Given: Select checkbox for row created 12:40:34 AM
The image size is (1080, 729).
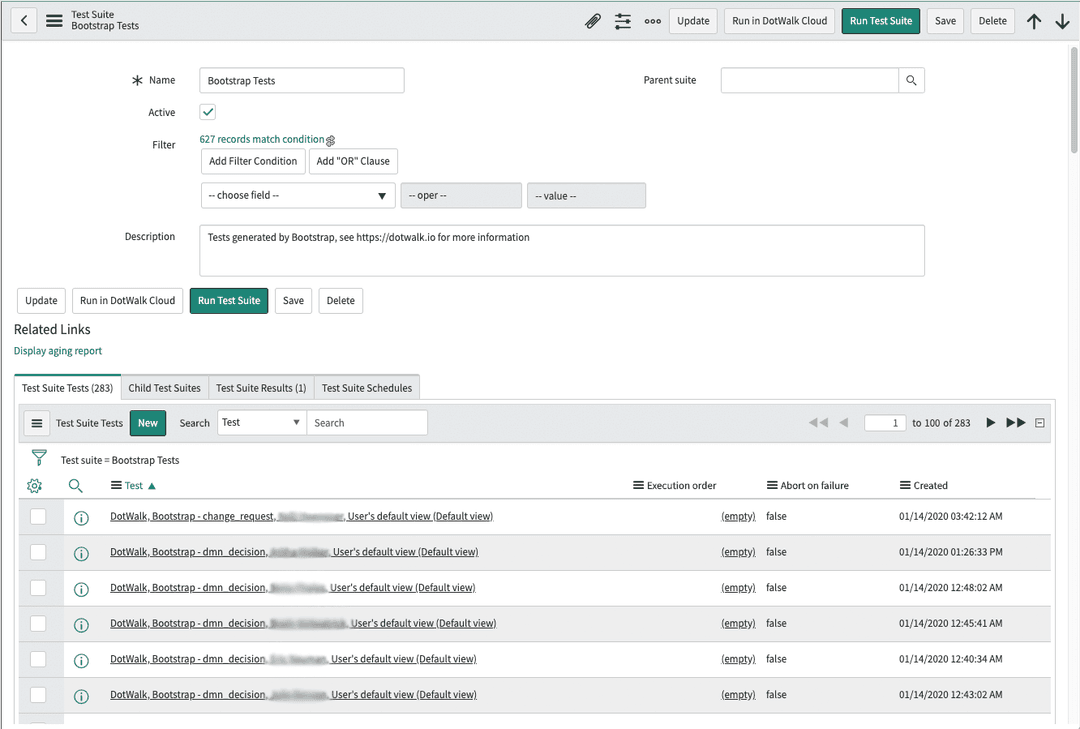Looking at the screenshot, I should (38, 659).
